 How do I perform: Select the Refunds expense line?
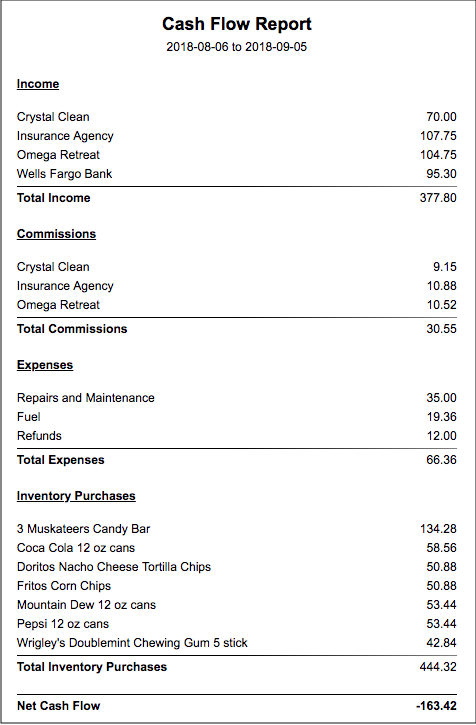(x=236, y=436)
